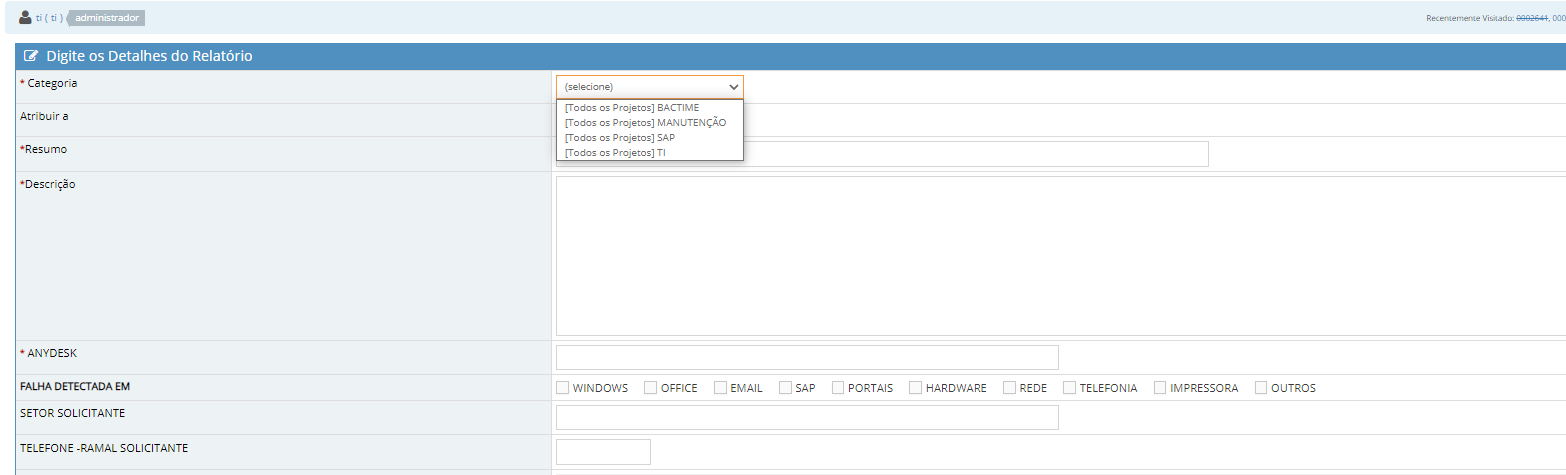Open the Categoria dropdown
Image resolution: width=1566 pixels, height=475 pixels.
[x=649, y=86]
